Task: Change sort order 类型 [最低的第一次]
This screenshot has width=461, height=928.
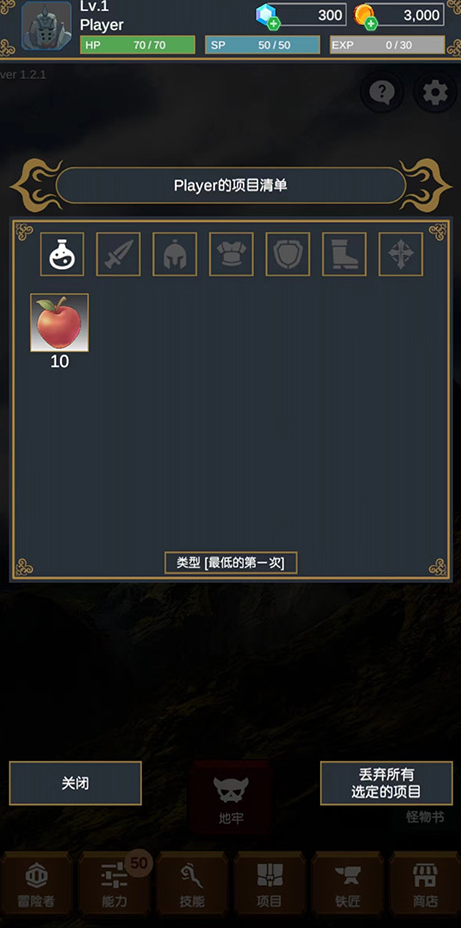Action: click(231, 563)
